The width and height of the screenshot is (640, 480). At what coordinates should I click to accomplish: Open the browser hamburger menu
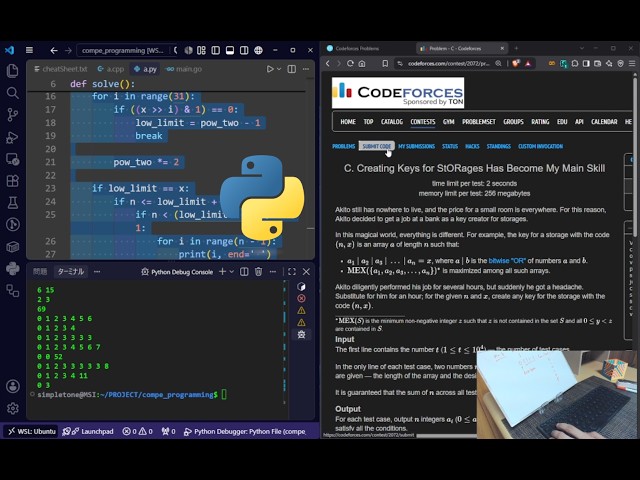(632, 64)
